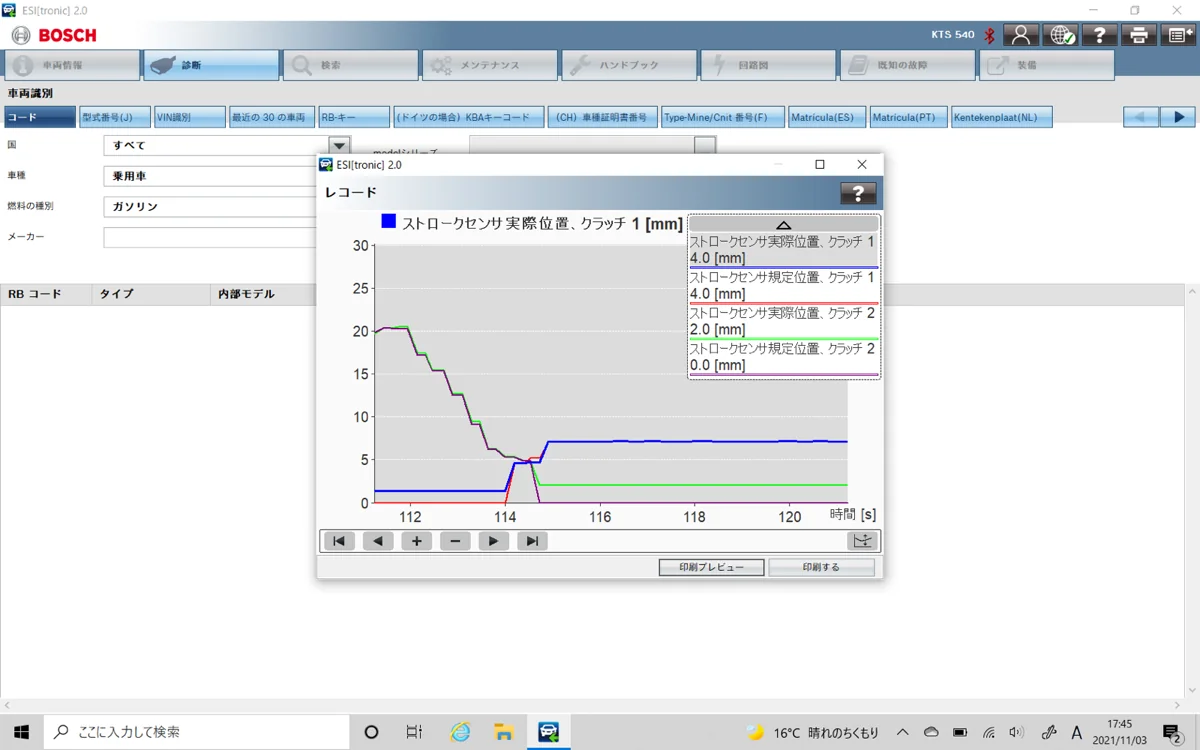Open Task View on the taskbar
This screenshot has height=750, width=1200.
point(414,732)
